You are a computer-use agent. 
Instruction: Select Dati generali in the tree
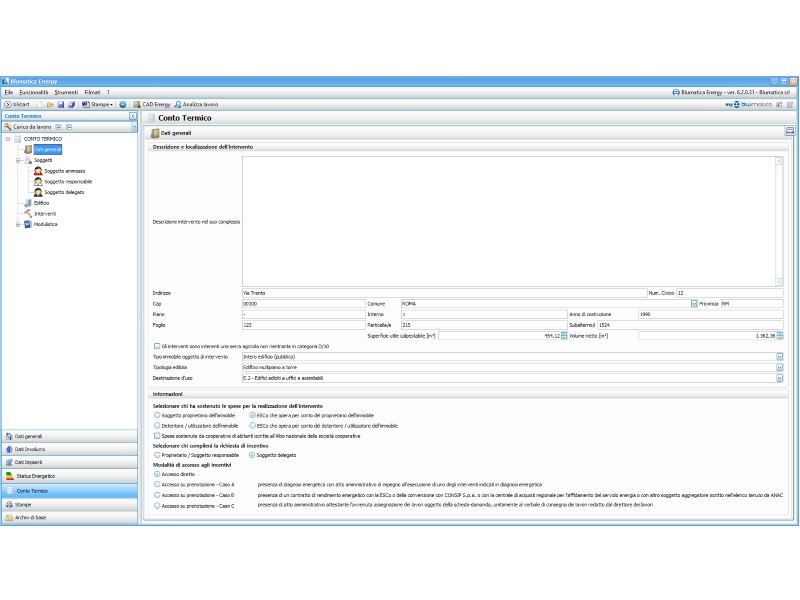(48, 149)
